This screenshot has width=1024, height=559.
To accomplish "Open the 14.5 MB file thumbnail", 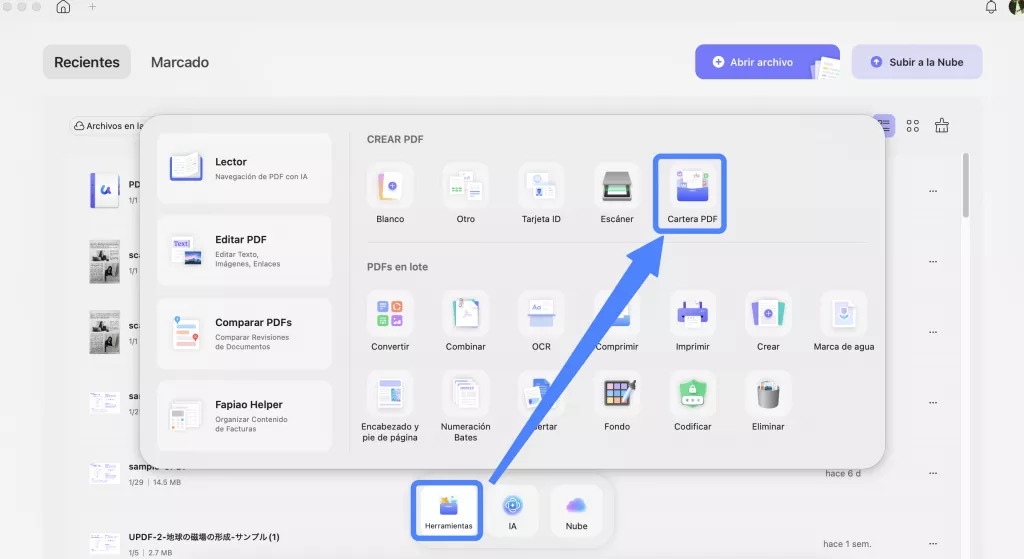I will click(104, 473).
